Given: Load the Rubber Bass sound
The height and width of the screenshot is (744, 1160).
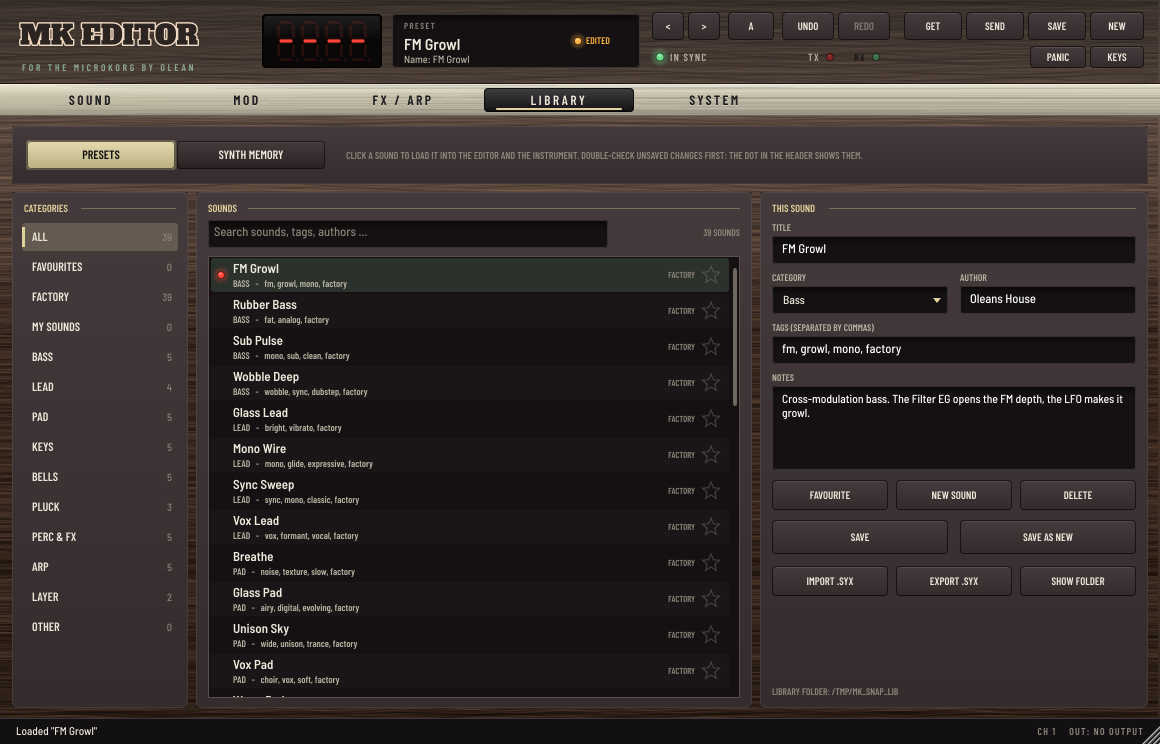Looking at the screenshot, I should [x=470, y=311].
